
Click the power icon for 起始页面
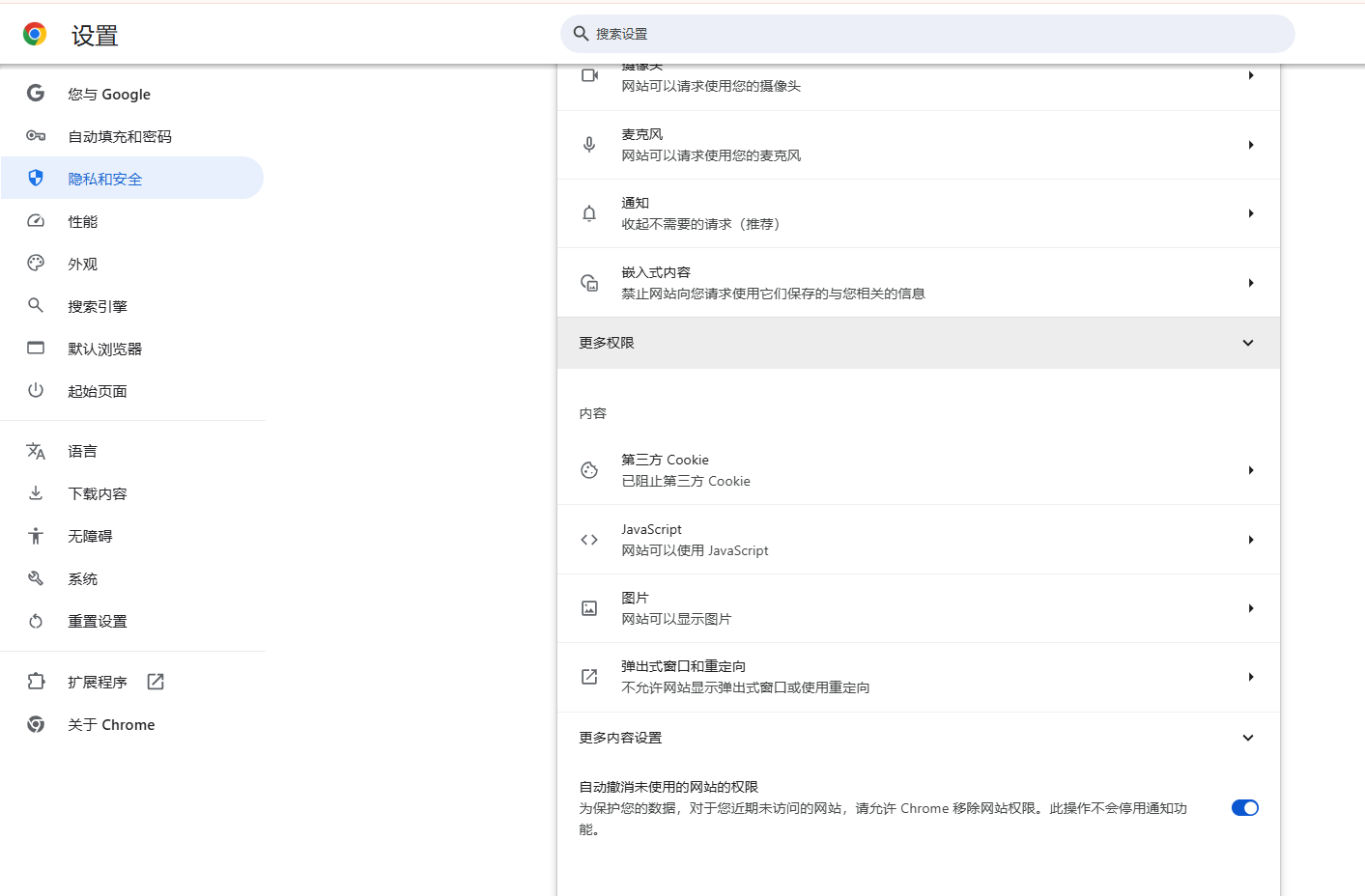[x=36, y=390]
